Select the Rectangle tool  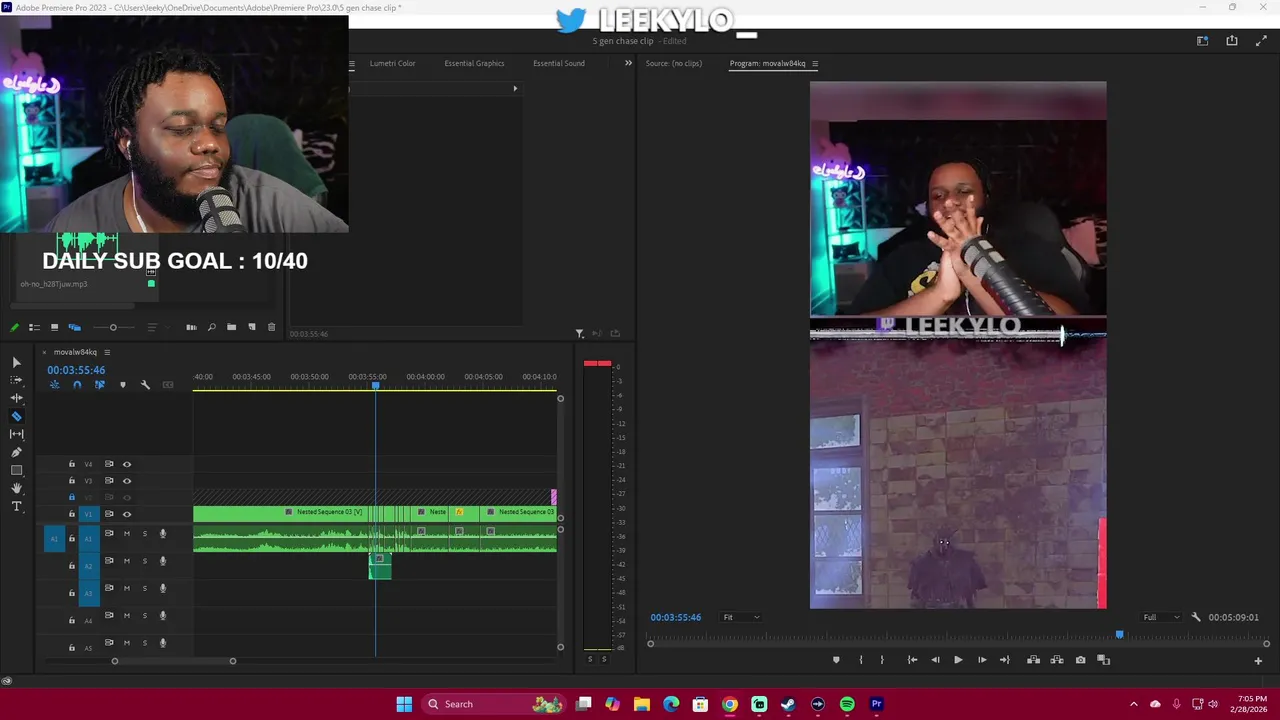16,470
